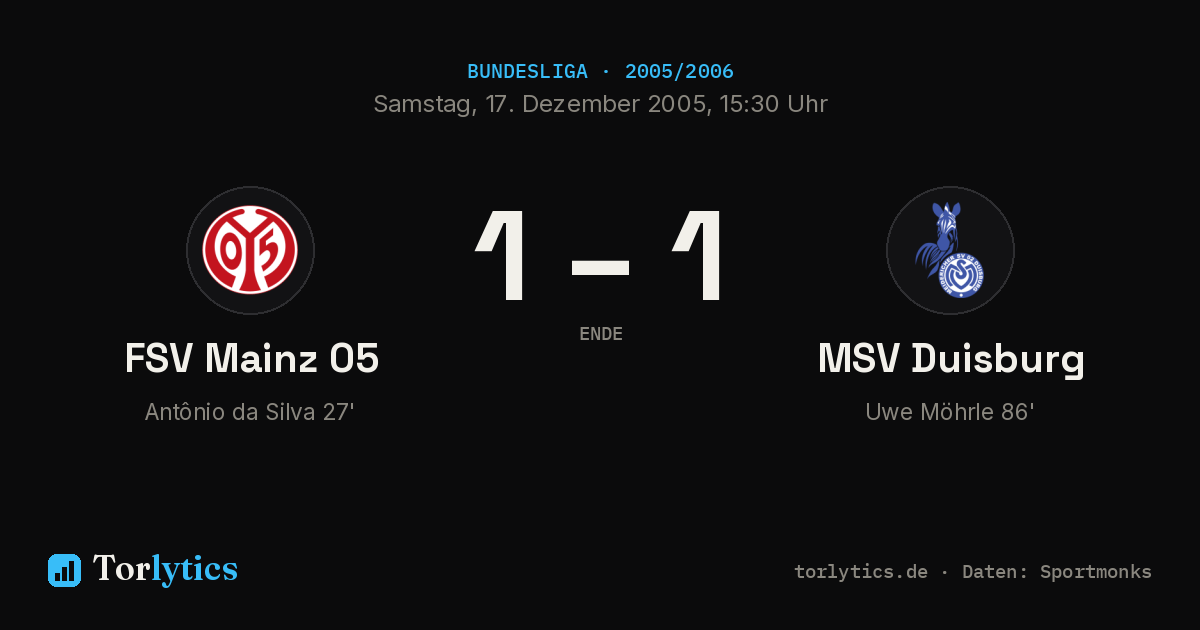Click the ENDE match status label
Screen dimensions: 1200x630
601,334
